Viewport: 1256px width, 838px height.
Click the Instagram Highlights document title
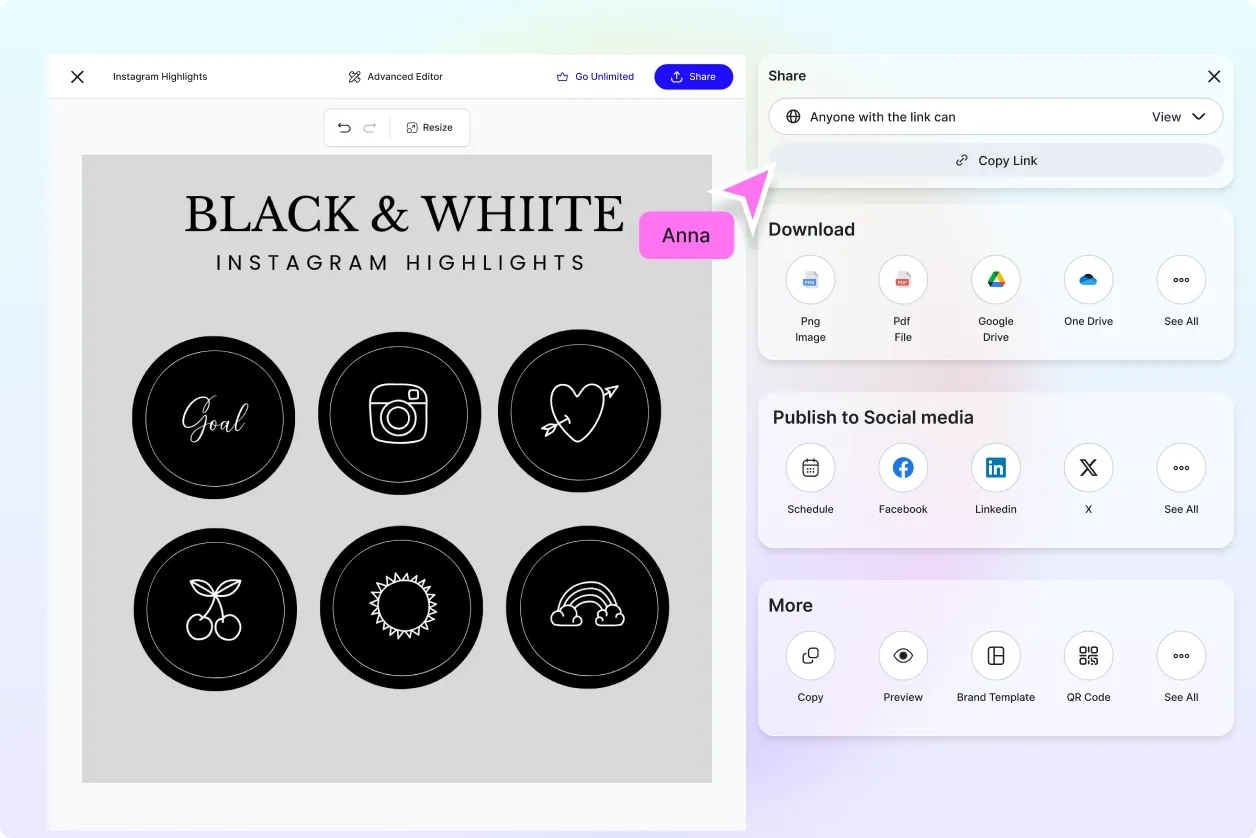(160, 77)
